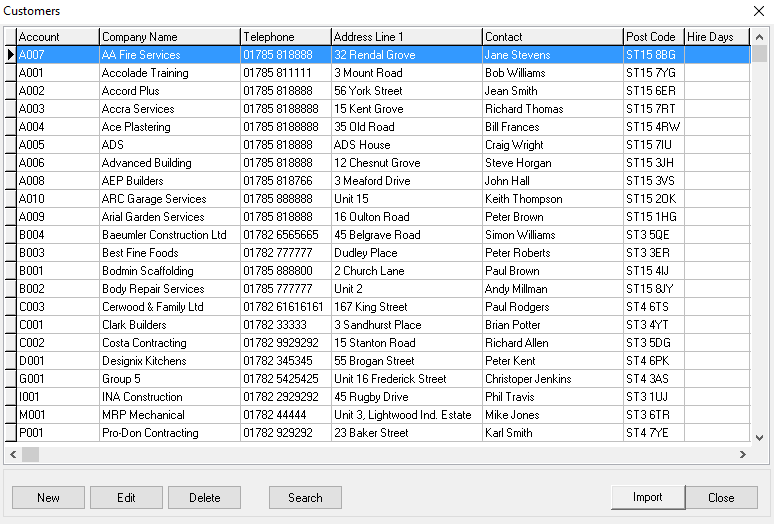774x524 pixels.
Task: Select the Accolade Training row
Action: coord(383,73)
